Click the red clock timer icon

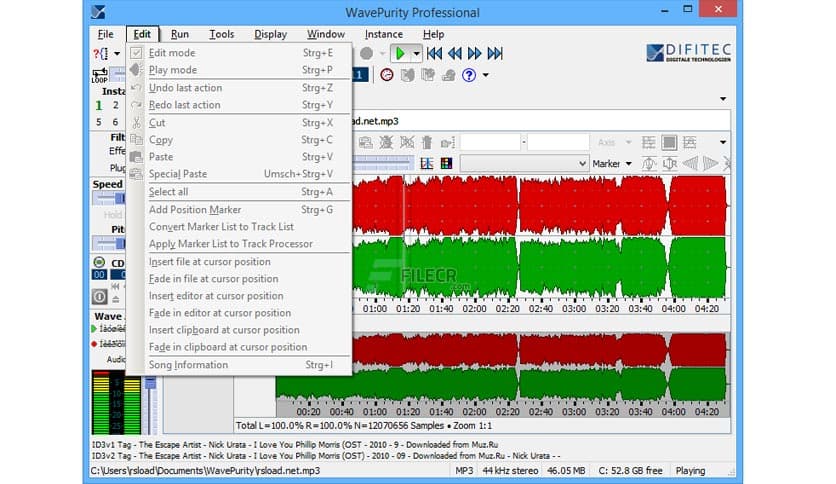(387, 75)
